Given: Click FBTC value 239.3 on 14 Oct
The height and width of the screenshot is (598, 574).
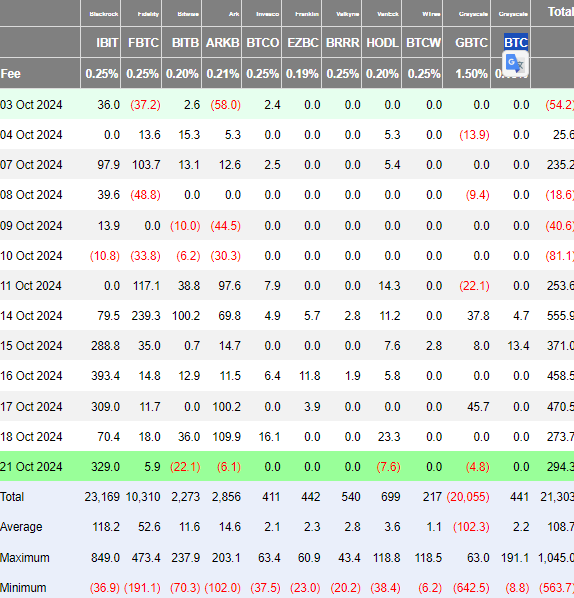Looking at the screenshot, I should tap(146, 316).
